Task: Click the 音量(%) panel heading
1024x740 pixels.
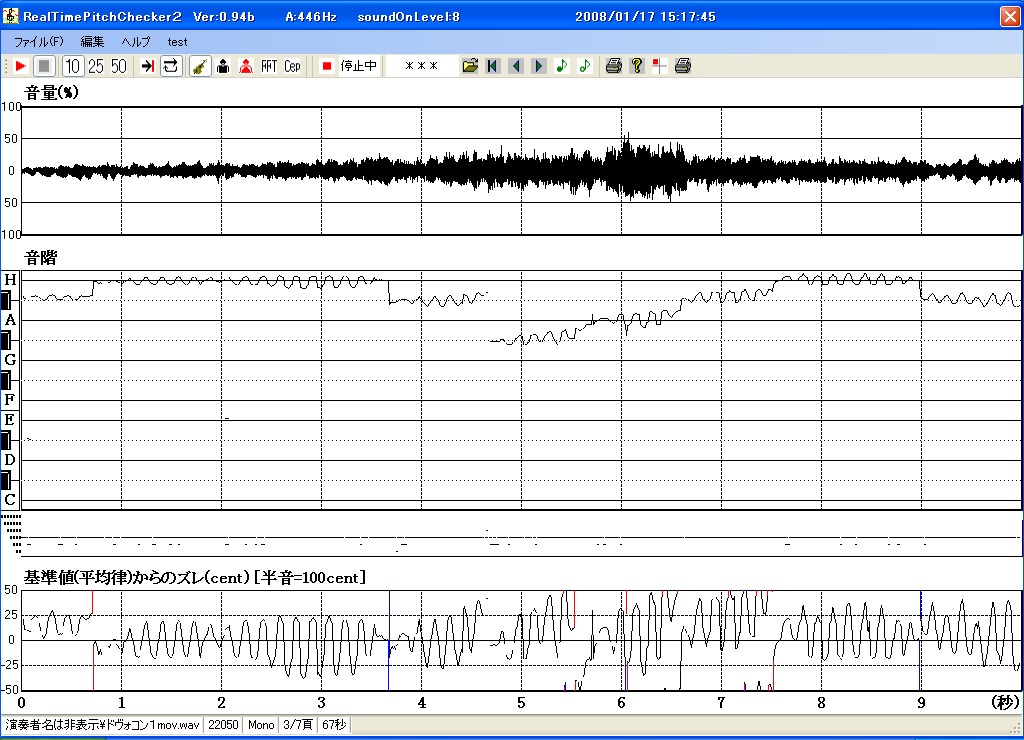Action: pos(51,93)
